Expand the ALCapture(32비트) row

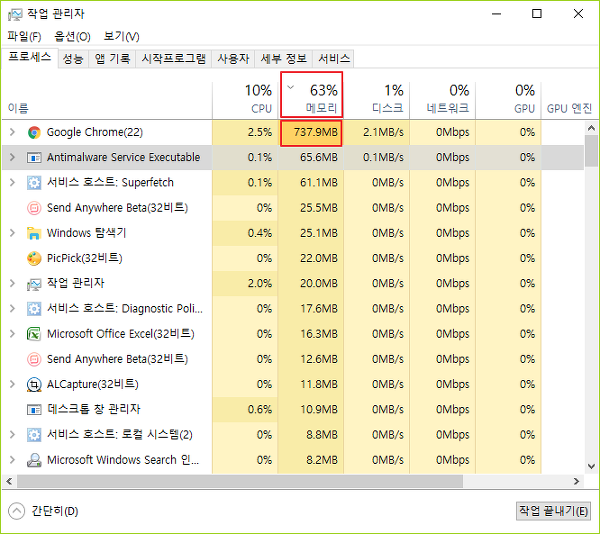pos(12,384)
